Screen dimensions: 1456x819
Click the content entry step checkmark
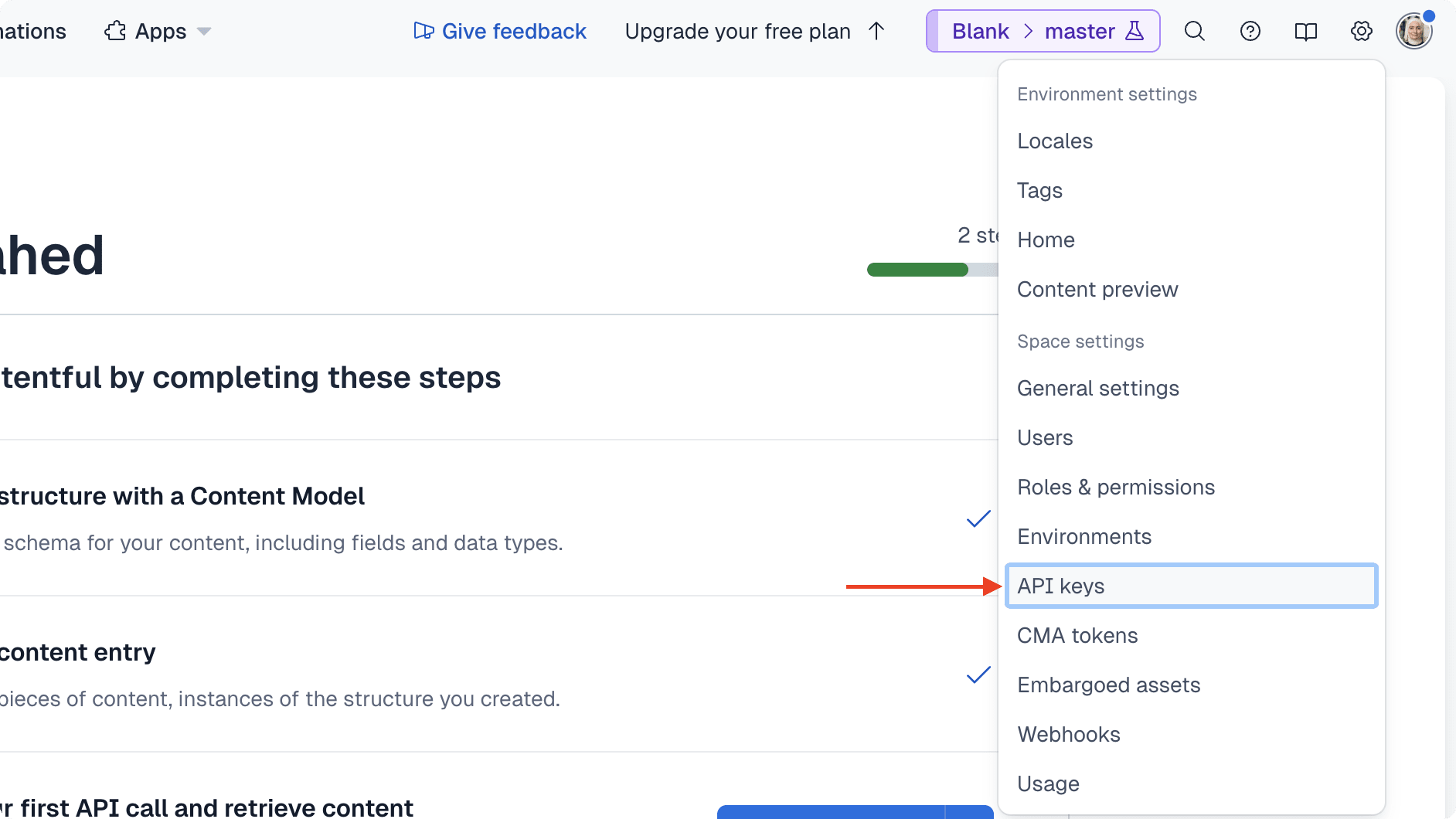click(978, 675)
